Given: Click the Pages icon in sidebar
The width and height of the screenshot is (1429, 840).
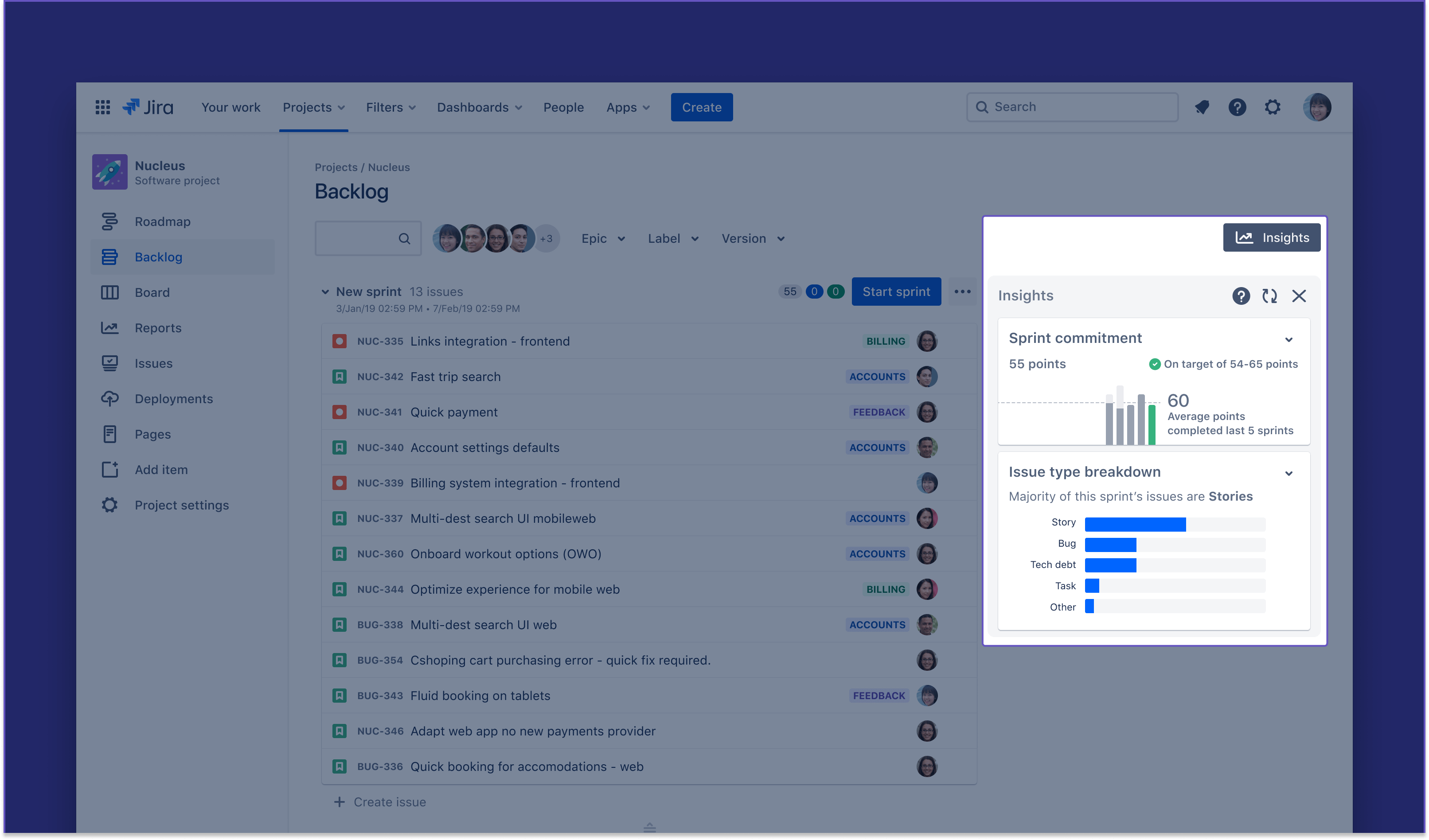Looking at the screenshot, I should pos(110,433).
